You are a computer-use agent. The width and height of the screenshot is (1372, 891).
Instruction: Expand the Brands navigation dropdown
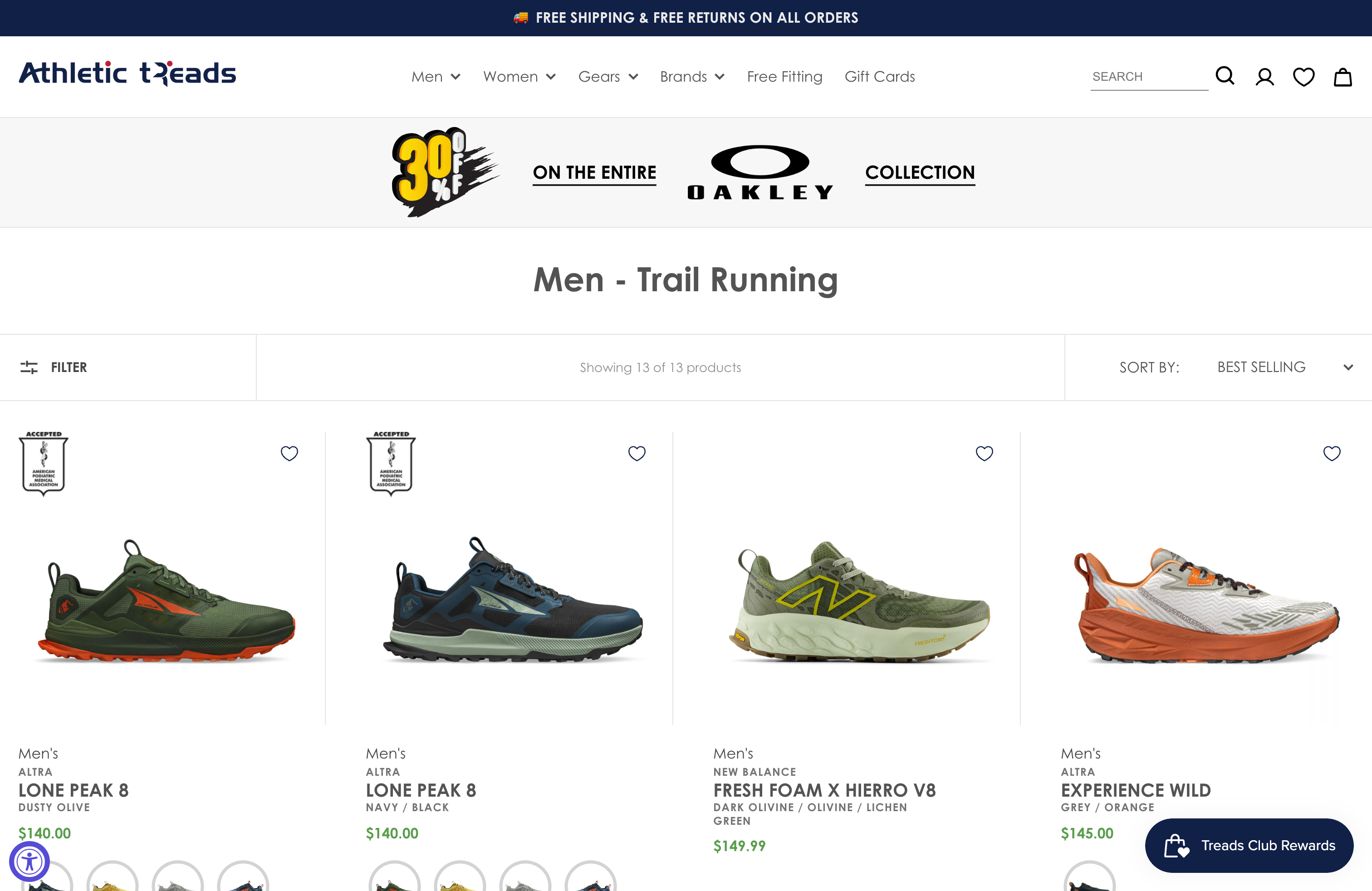tap(692, 76)
